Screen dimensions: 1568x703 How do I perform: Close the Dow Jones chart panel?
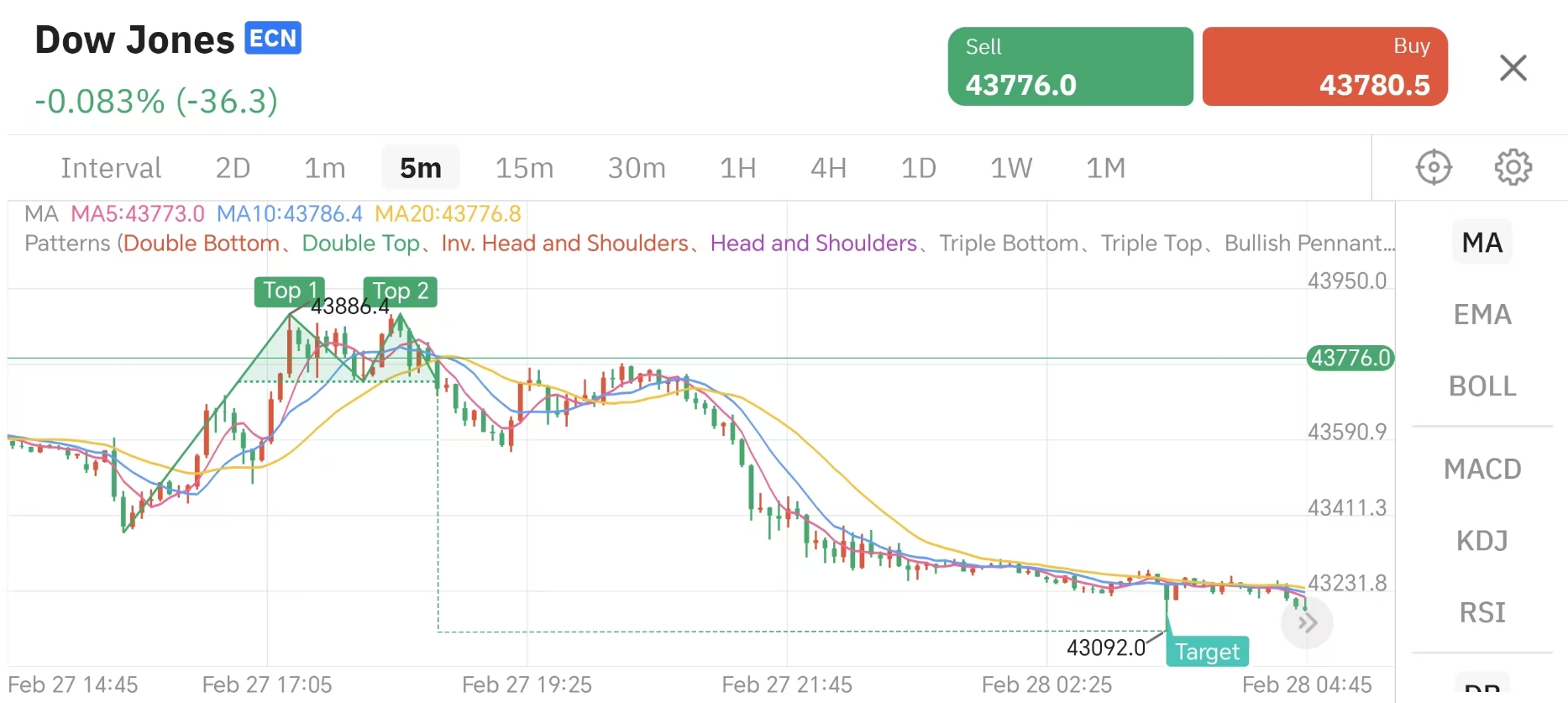(x=1513, y=68)
